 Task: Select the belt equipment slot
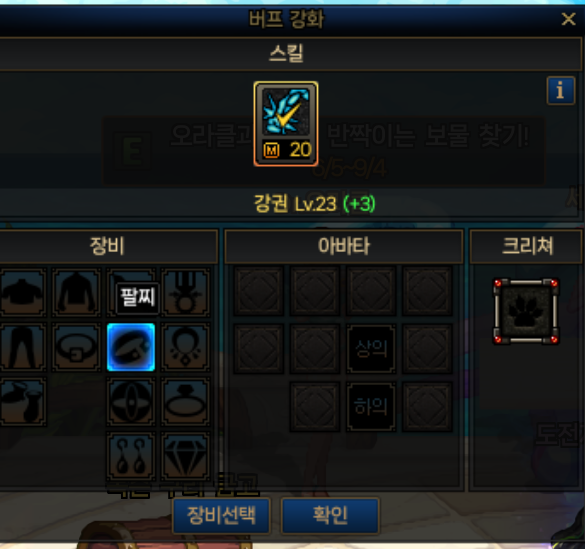(76, 347)
